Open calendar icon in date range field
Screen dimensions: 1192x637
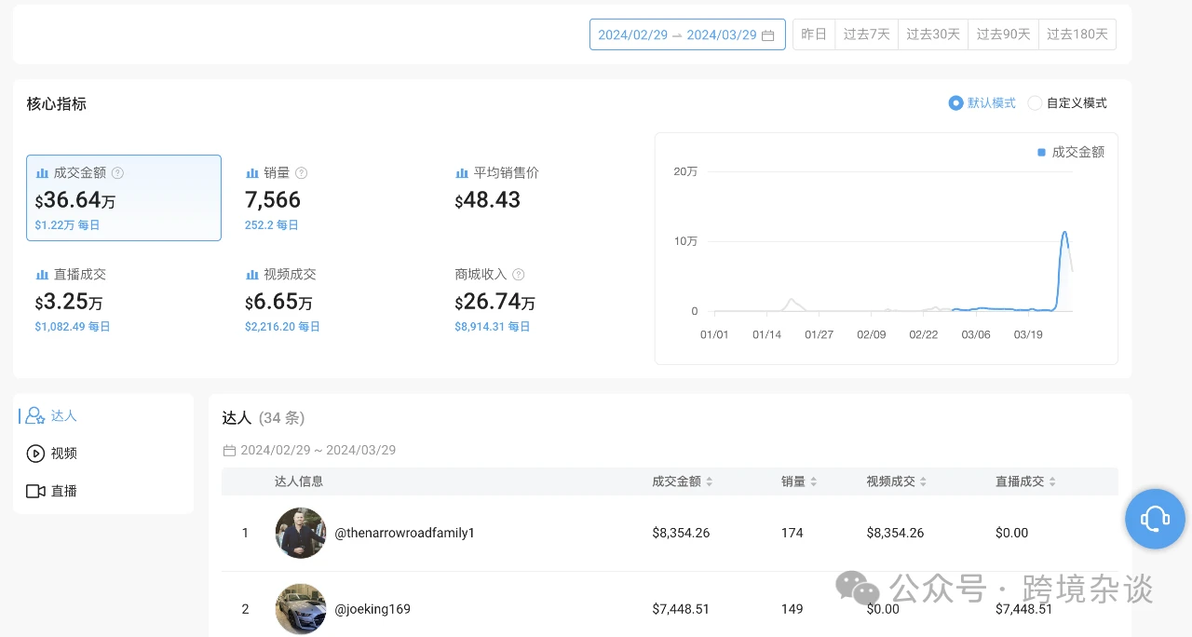point(768,35)
